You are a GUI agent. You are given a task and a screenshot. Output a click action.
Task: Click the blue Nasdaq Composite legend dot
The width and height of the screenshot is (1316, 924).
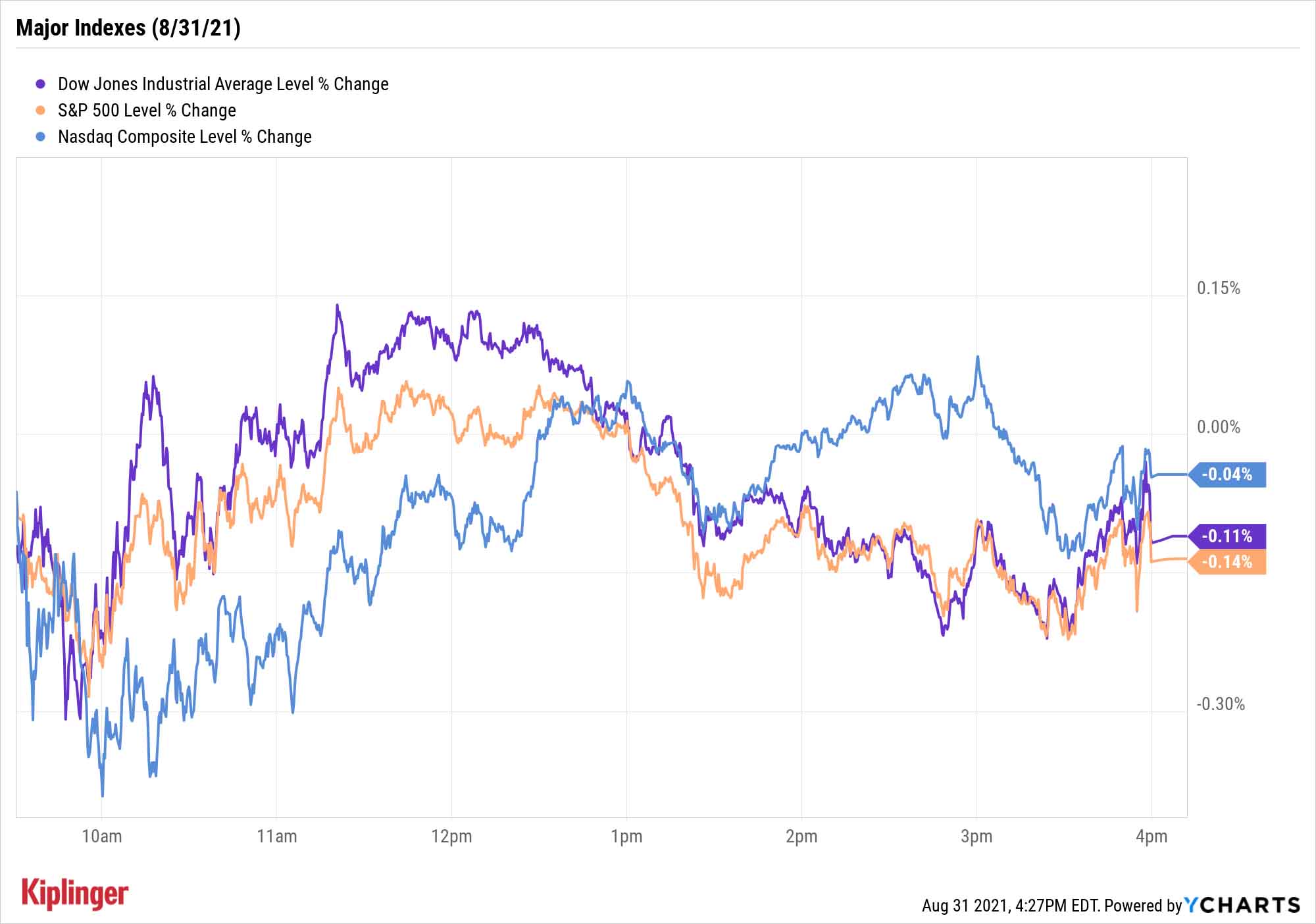pos(41,137)
